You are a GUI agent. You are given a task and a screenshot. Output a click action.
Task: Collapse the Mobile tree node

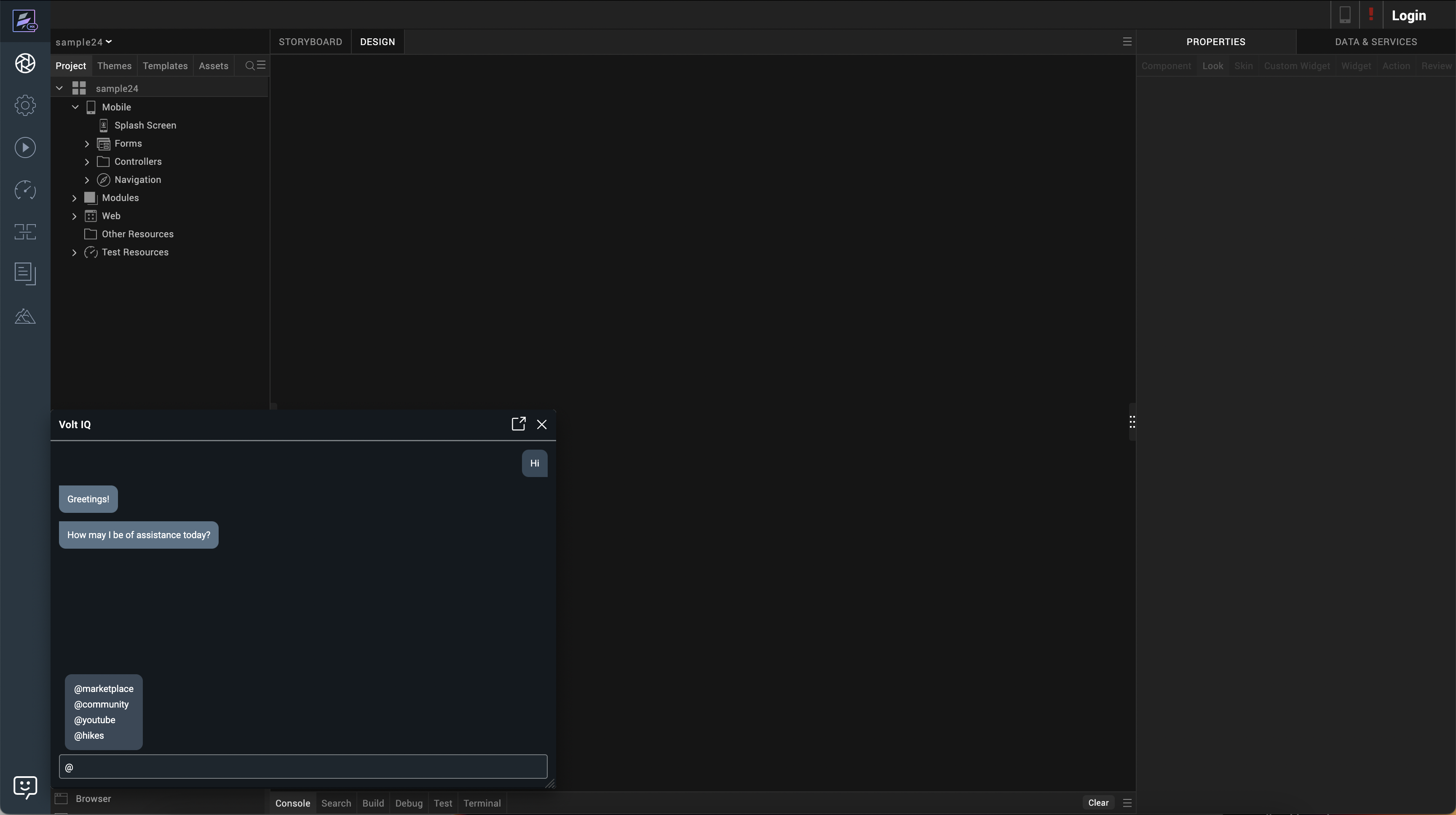coord(75,107)
